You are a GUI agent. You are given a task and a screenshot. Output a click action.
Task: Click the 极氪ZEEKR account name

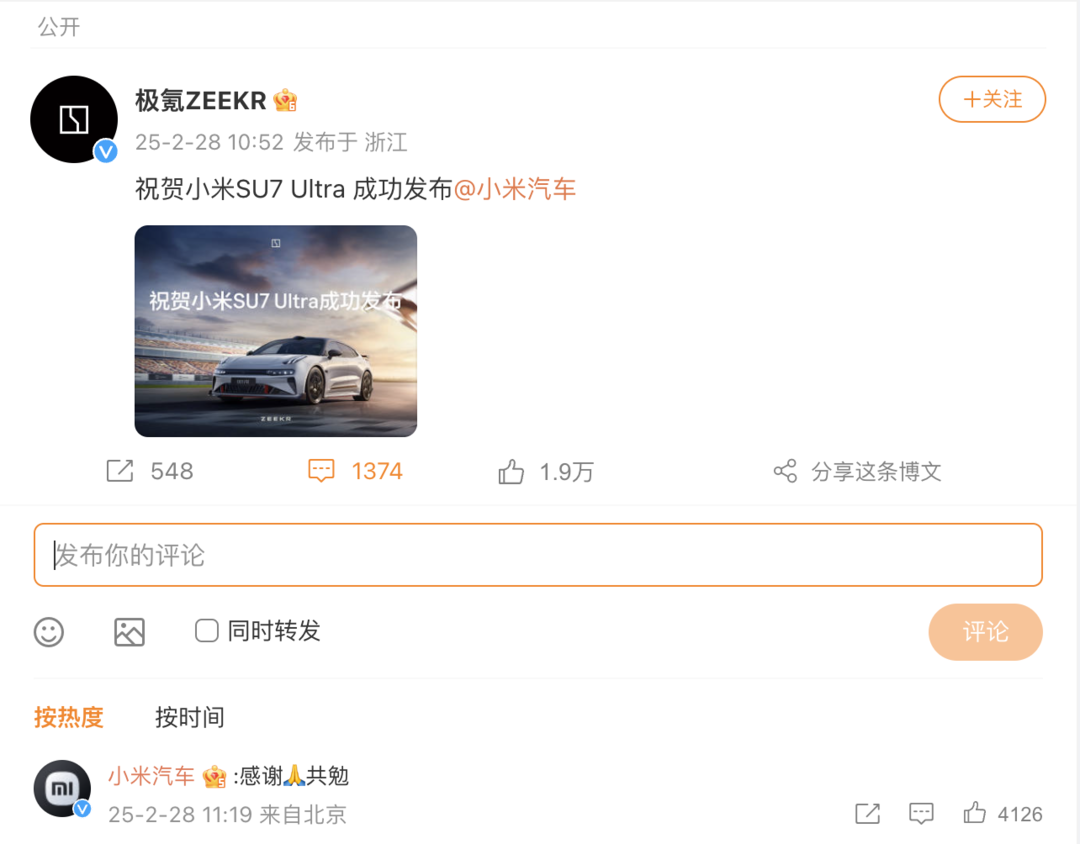(x=201, y=101)
